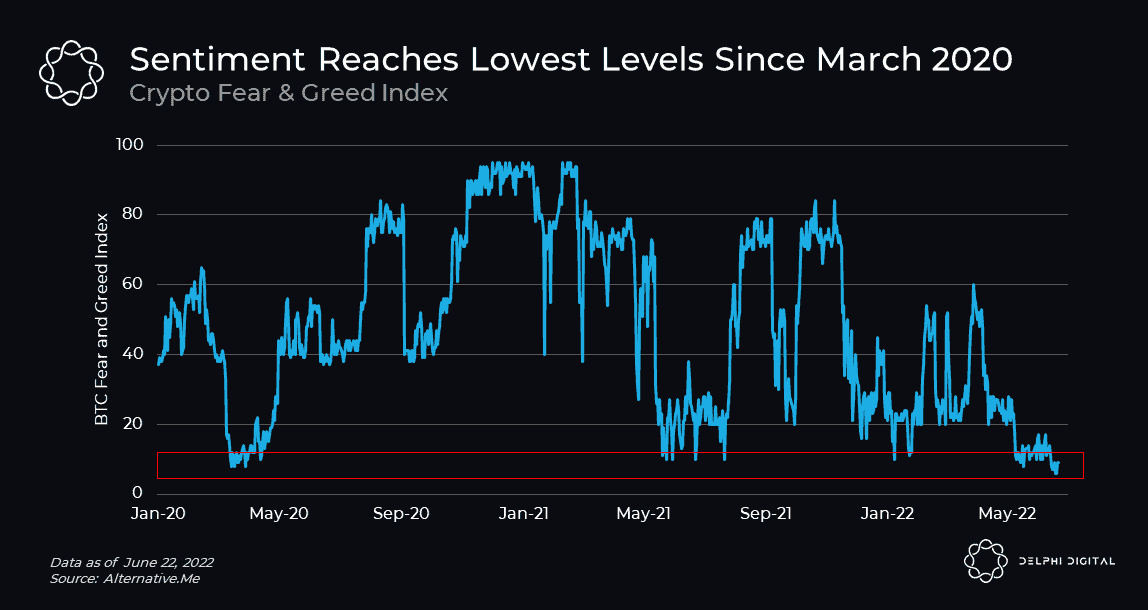The width and height of the screenshot is (1148, 610).
Task: Click the "DELPHI DIGITAL" brand text
Action: [1065, 561]
